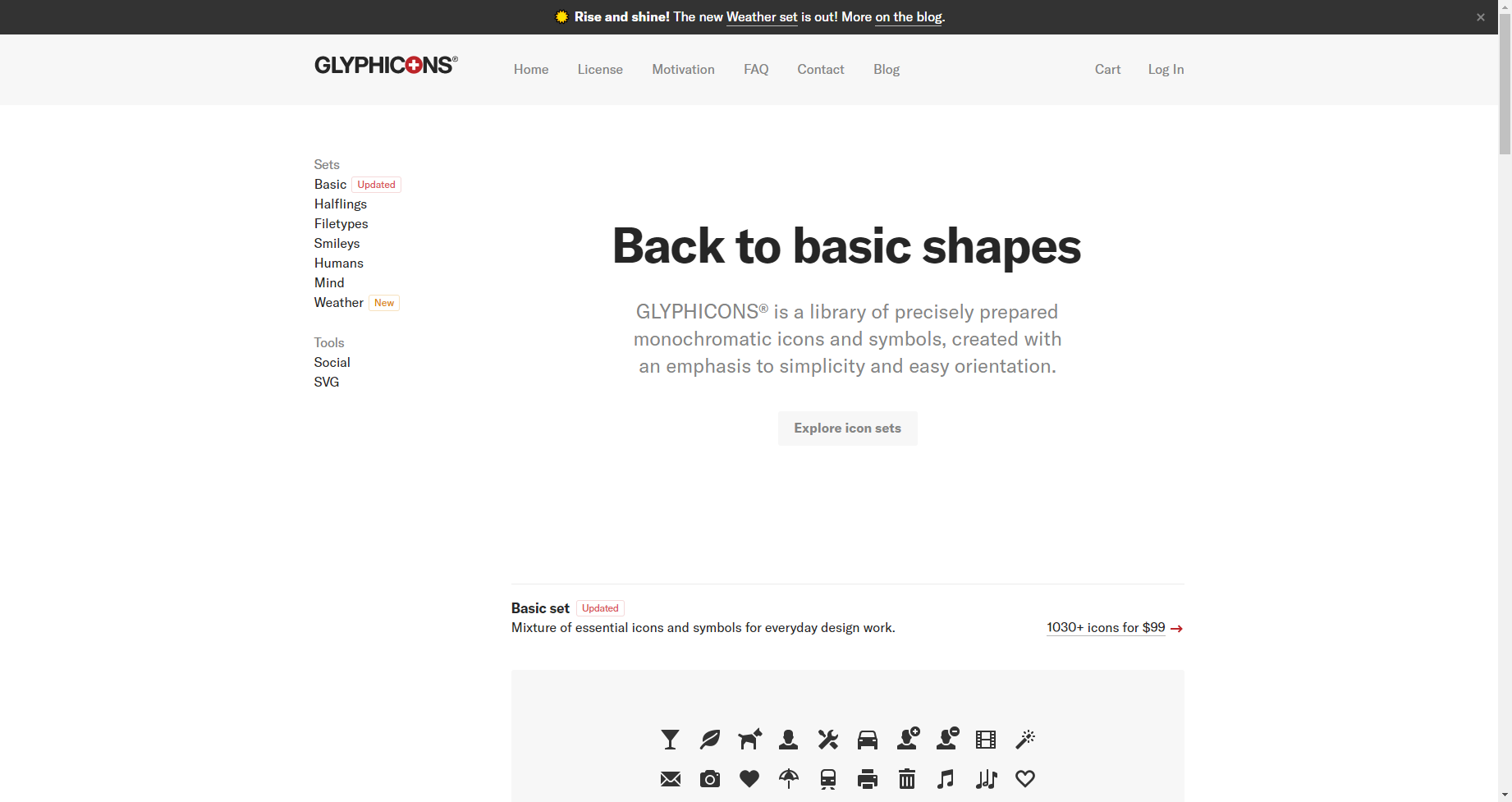
Task: Select the plain user silhouette icon
Action: tap(789, 740)
